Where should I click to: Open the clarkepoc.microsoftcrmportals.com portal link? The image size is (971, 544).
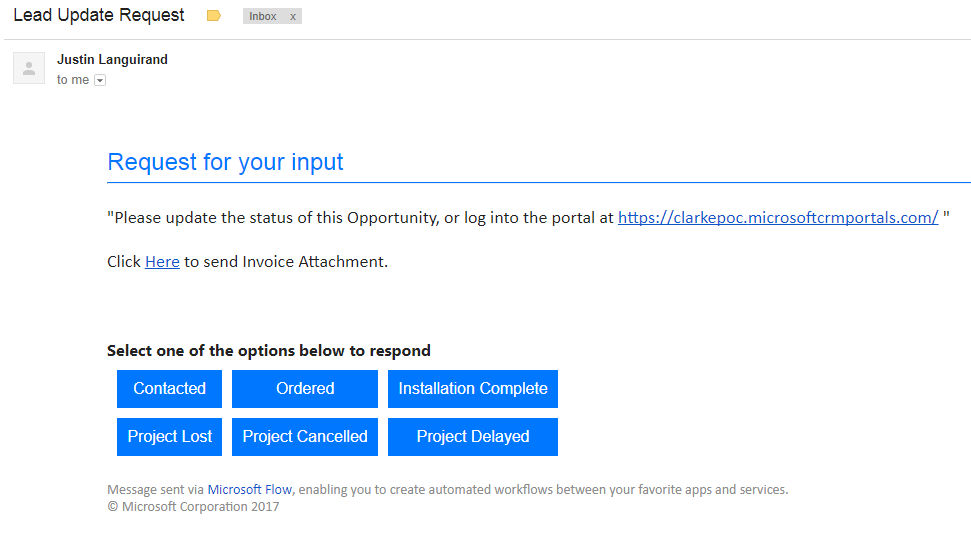[778, 217]
